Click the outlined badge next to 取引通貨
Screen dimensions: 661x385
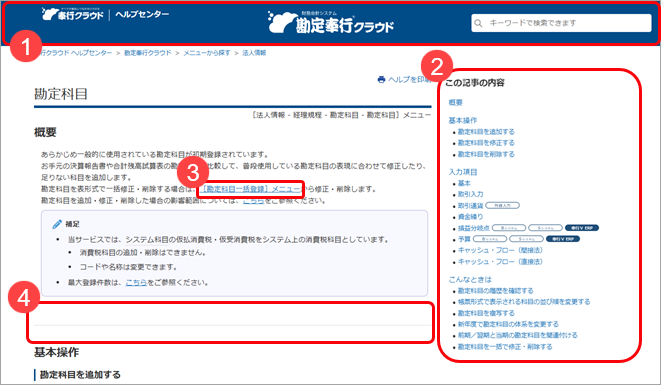coord(502,205)
